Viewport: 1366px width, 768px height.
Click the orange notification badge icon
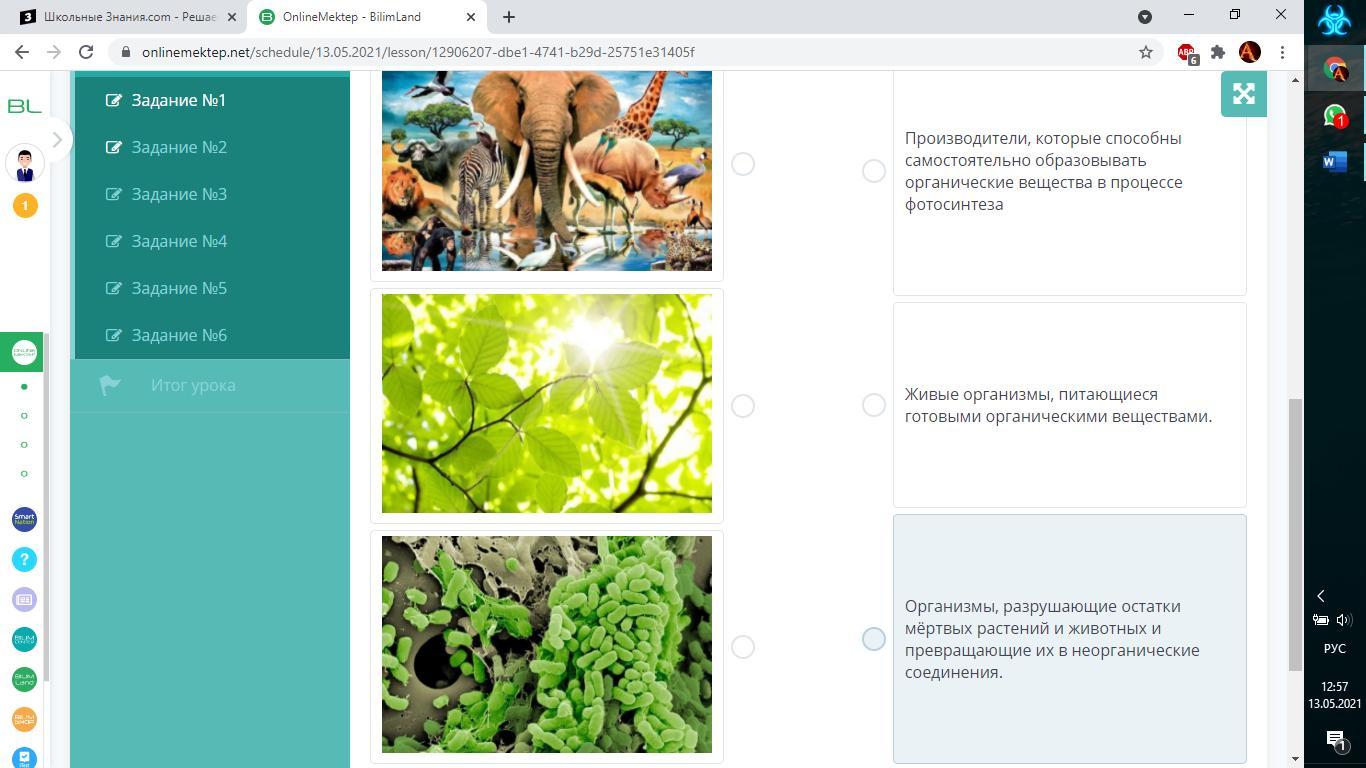tap(25, 205)
